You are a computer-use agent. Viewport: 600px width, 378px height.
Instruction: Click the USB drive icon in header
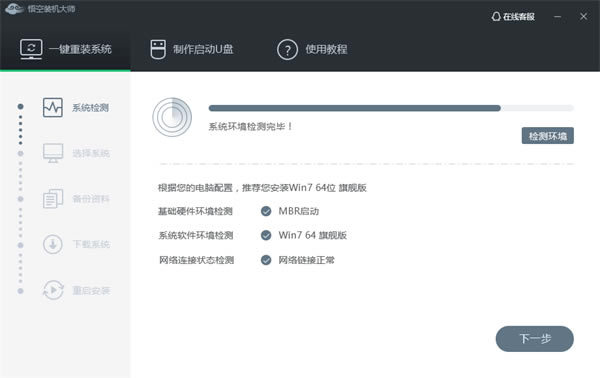[158, 49]
